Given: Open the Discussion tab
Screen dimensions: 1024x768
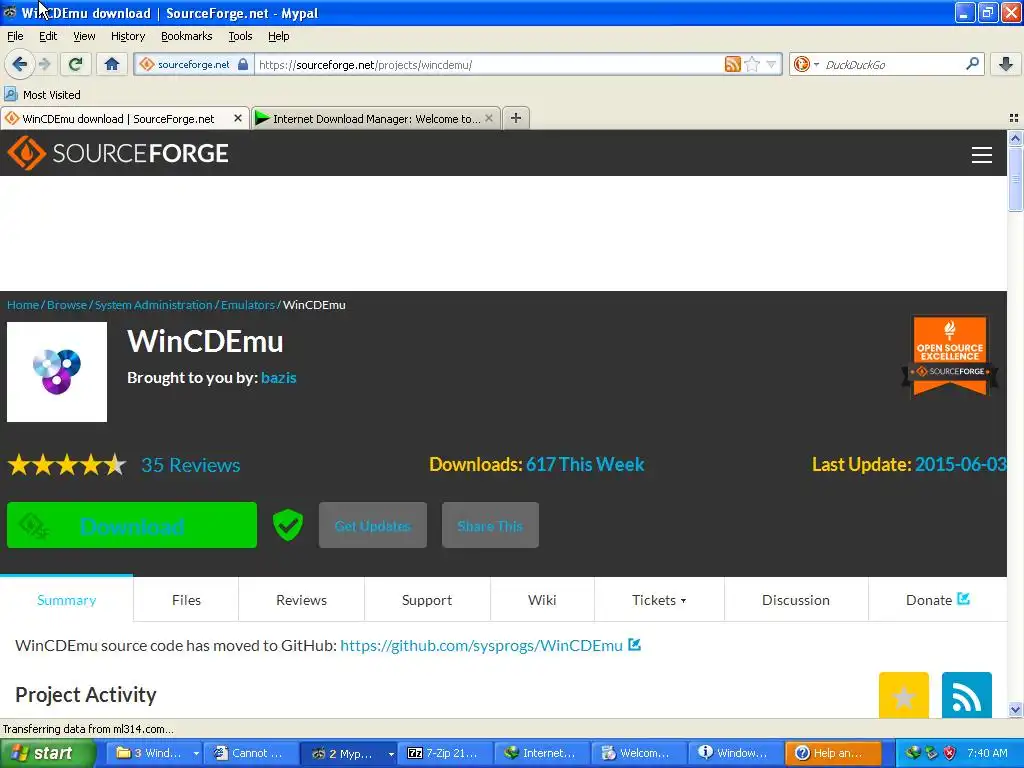Looking at the screenshot, I should coord(795,600).
